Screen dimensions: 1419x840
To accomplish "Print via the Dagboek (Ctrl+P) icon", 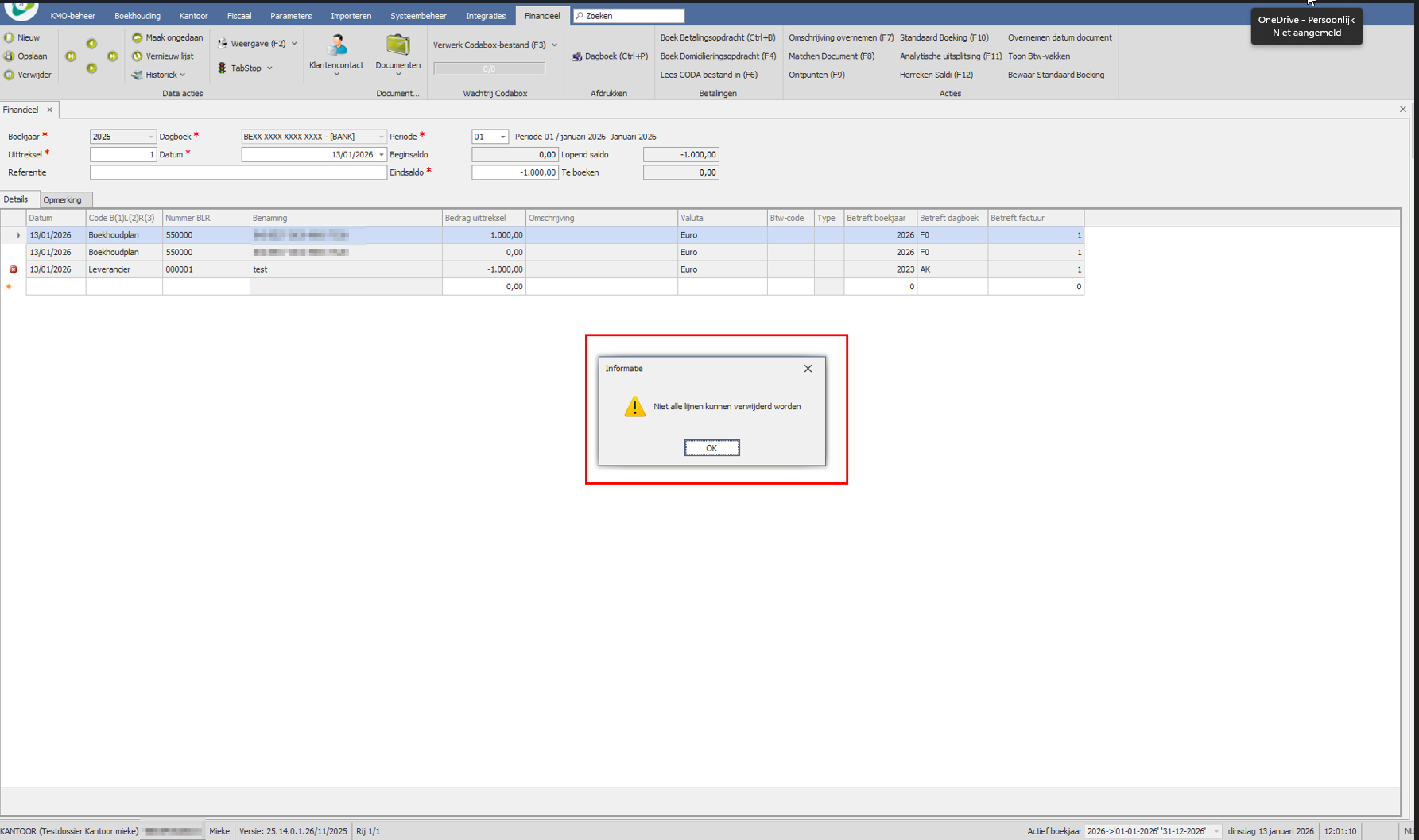I will tap(577, 56).
